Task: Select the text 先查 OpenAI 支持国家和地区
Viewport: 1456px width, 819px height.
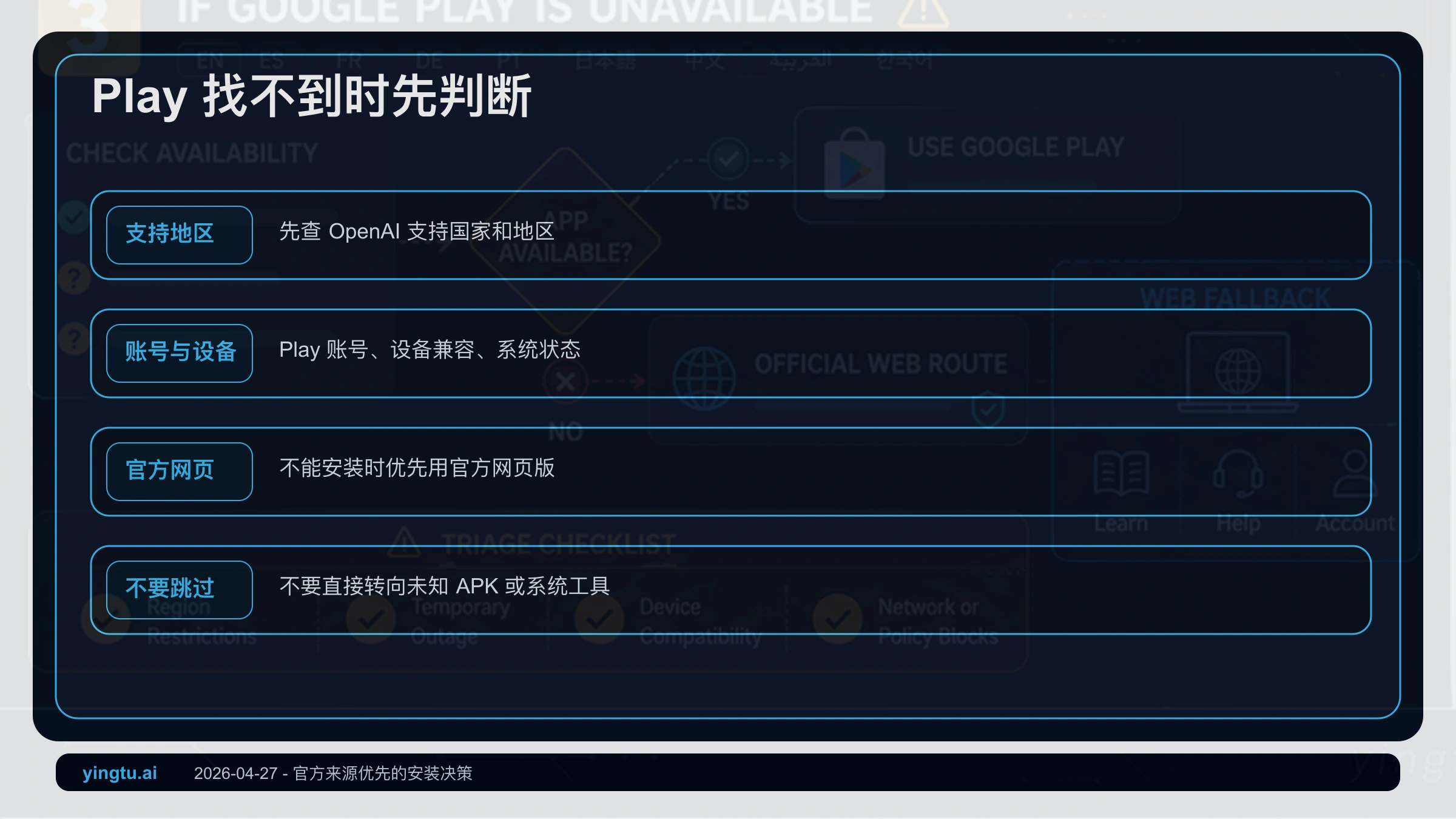Action: click(x=417, y=232)
